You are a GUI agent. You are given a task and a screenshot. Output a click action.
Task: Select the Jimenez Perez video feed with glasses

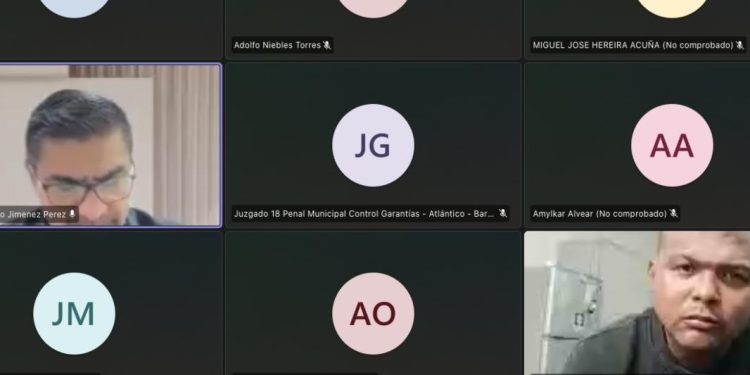tap(110, 145)
